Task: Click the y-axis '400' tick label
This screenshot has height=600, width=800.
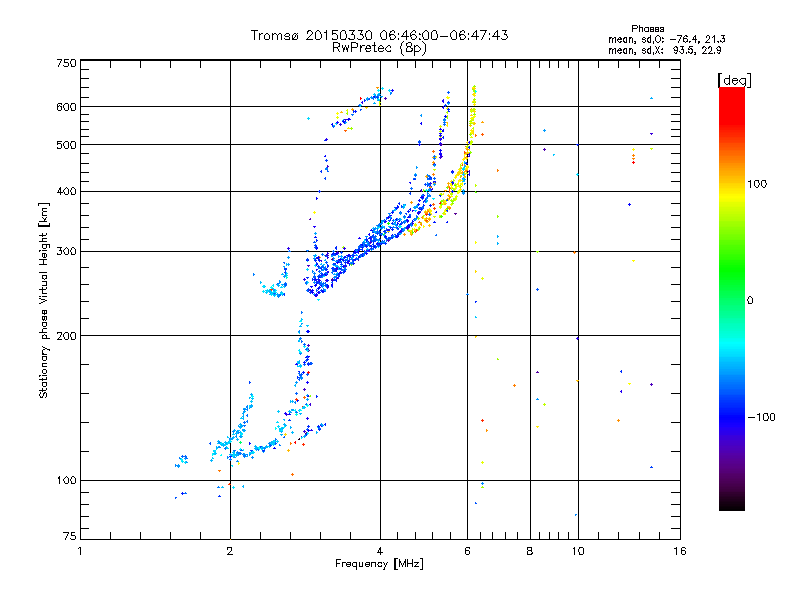Action: click(66, 191)
